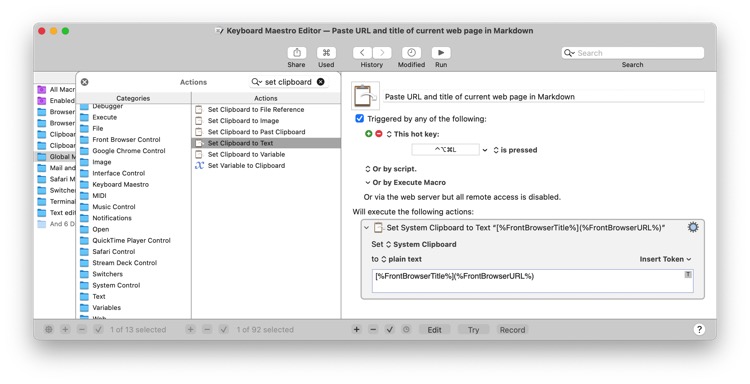
Task: Add a new action with the plus button
Action: 356,329
